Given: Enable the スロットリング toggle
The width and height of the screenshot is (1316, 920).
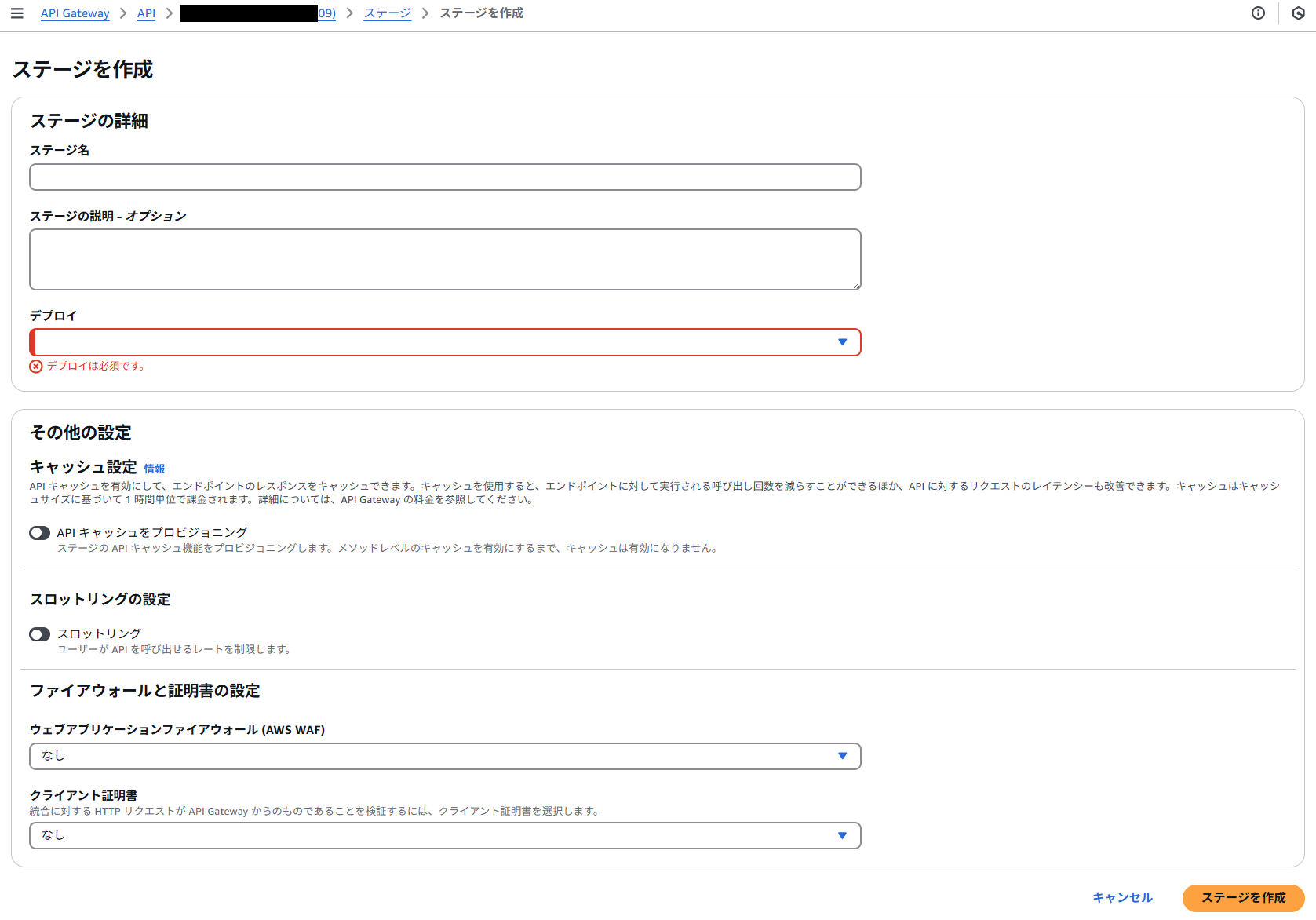Looking at the screenshot, I should pyautogui.click(x=39, y=633).
